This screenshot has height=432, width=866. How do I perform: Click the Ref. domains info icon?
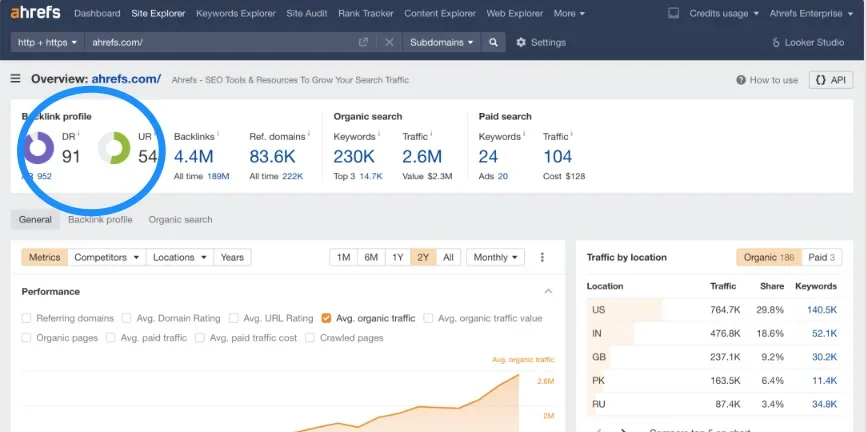coord(308,134)
